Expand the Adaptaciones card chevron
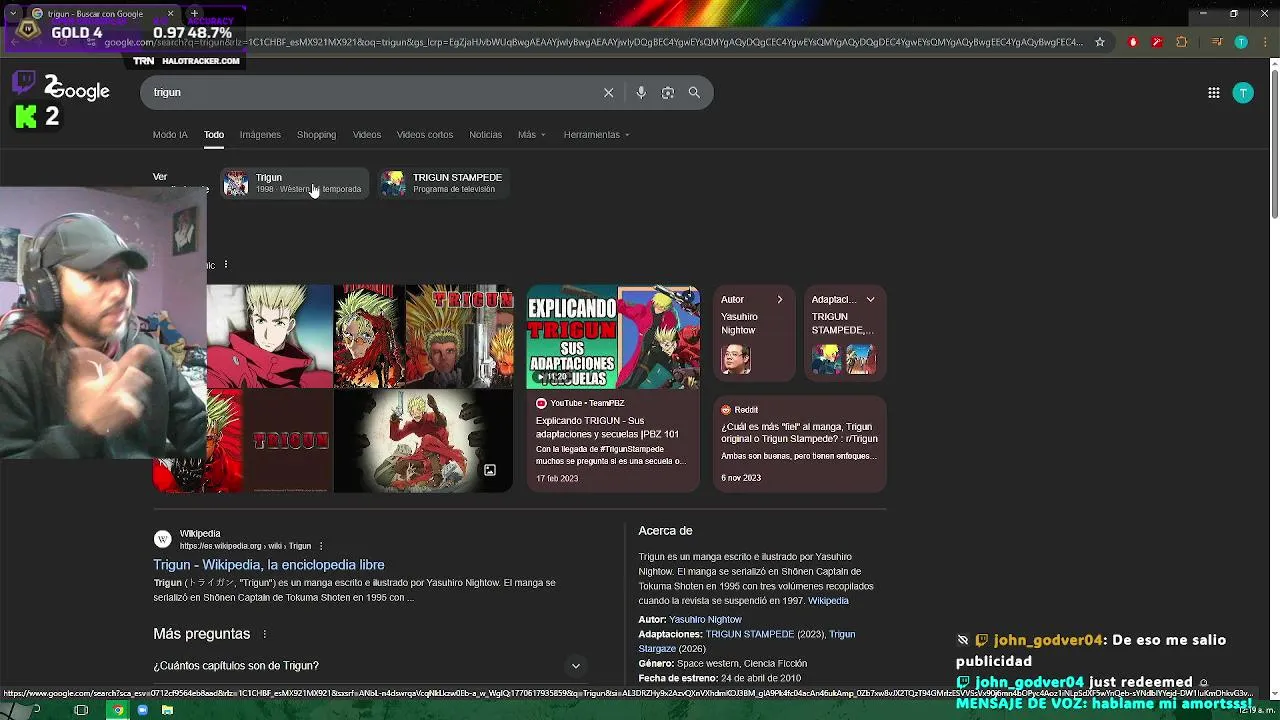The width and height of the screenshot is (1280, 720). click(870, 299)
